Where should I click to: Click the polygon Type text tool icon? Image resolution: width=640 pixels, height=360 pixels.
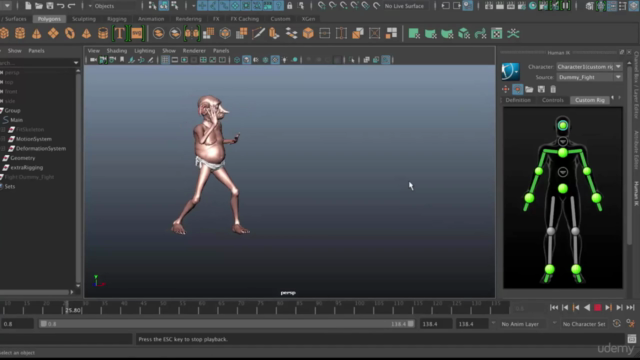click(x=119, y=33)
